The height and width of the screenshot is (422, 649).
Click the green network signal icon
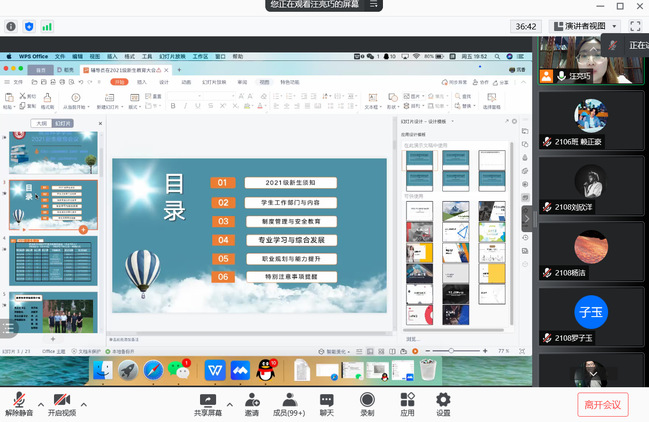click(x=47, y=26)
